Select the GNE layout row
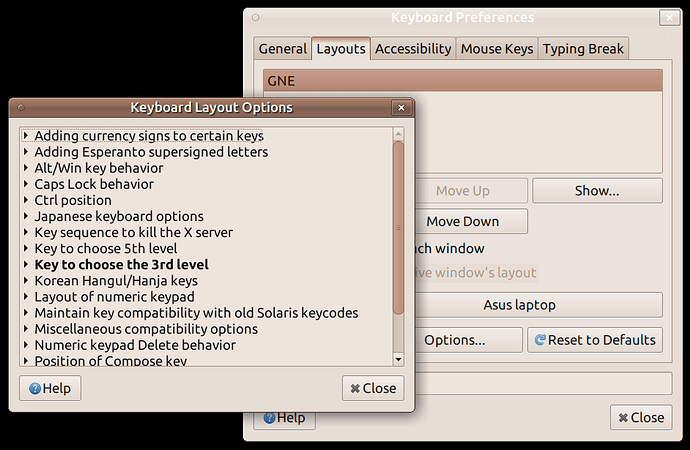Image resolution: width=690 pixels, height=450 pixels. [x=463, y=81]
